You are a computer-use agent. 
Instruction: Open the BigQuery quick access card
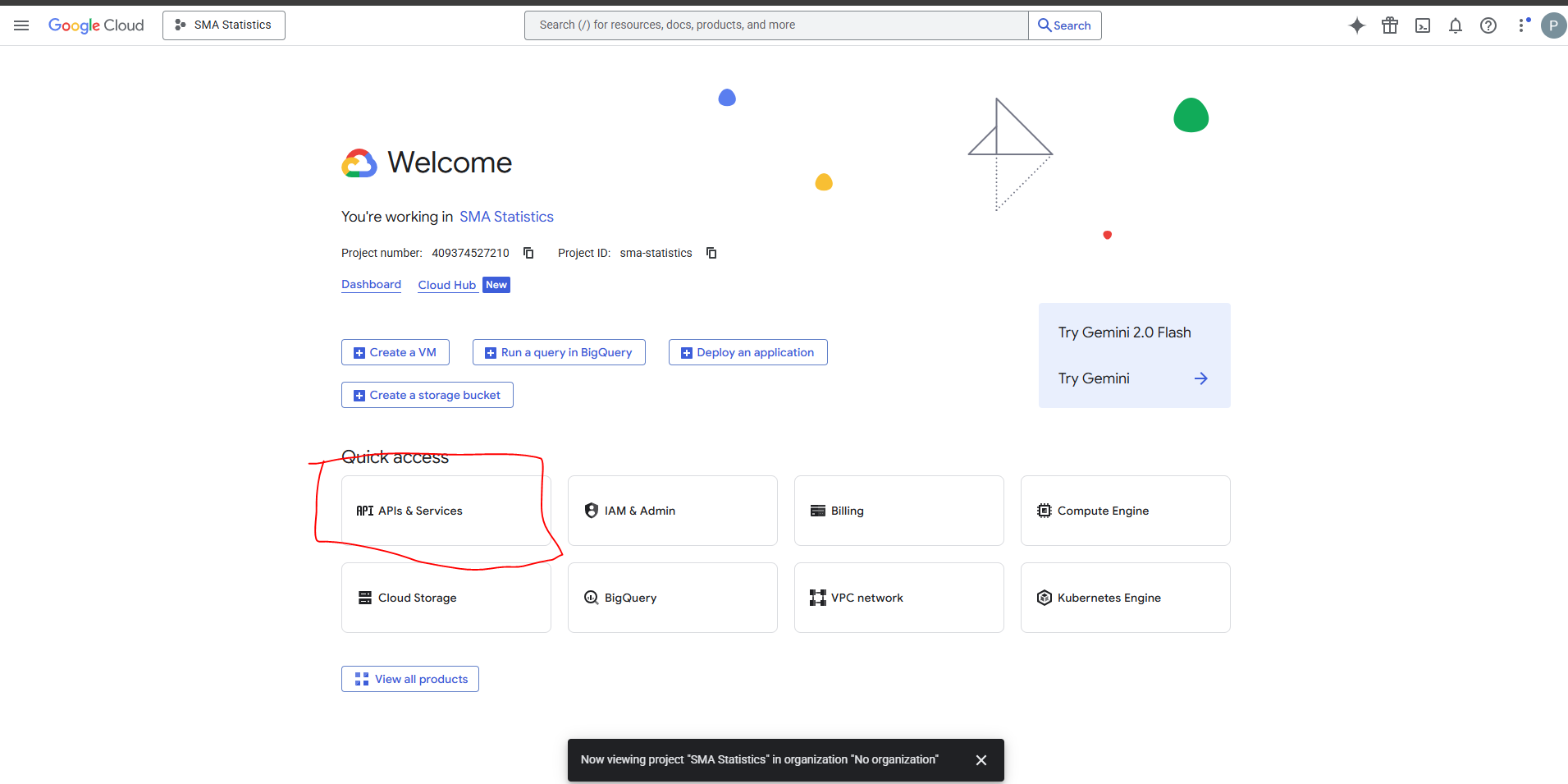point(673,598)
